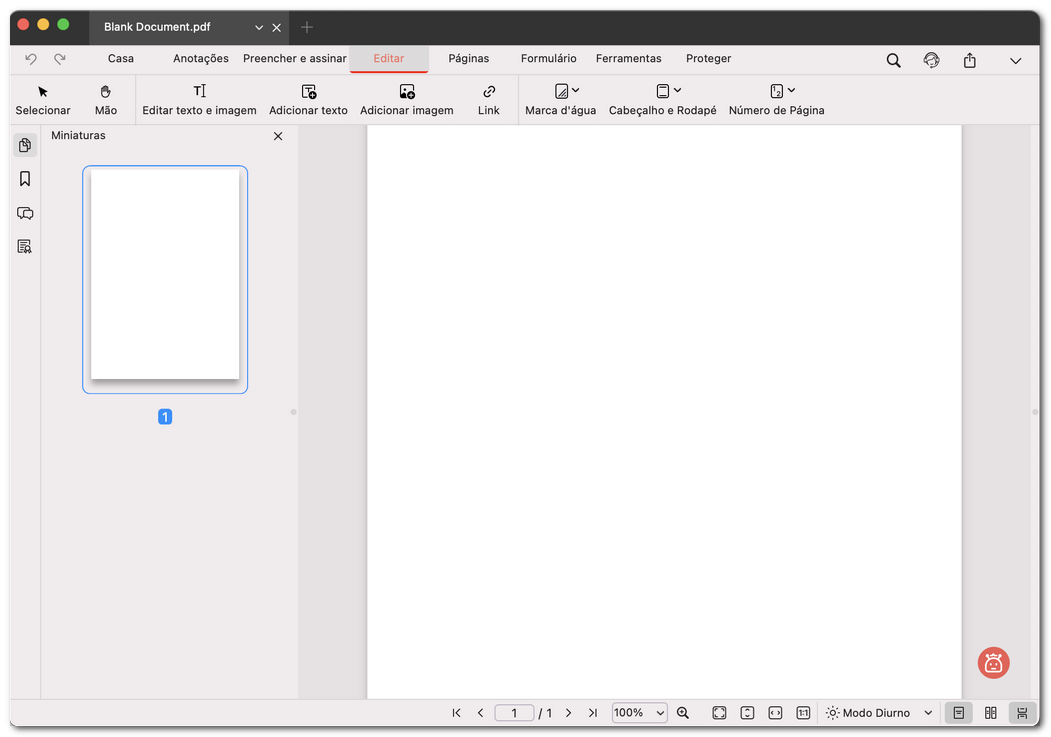
Task: Toggle single-page view mode
Action: [x=958, y=712]
